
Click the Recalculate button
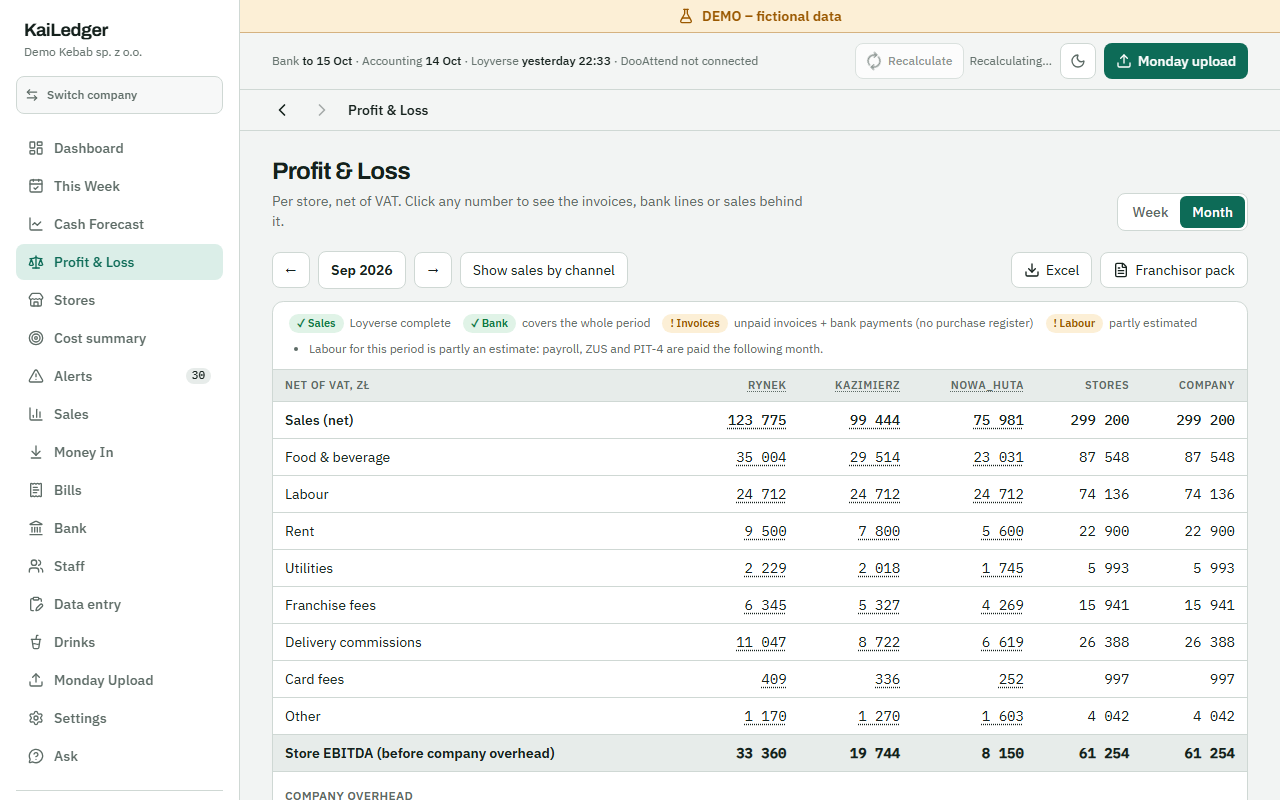pyautogui.click(x=909, y=61)
